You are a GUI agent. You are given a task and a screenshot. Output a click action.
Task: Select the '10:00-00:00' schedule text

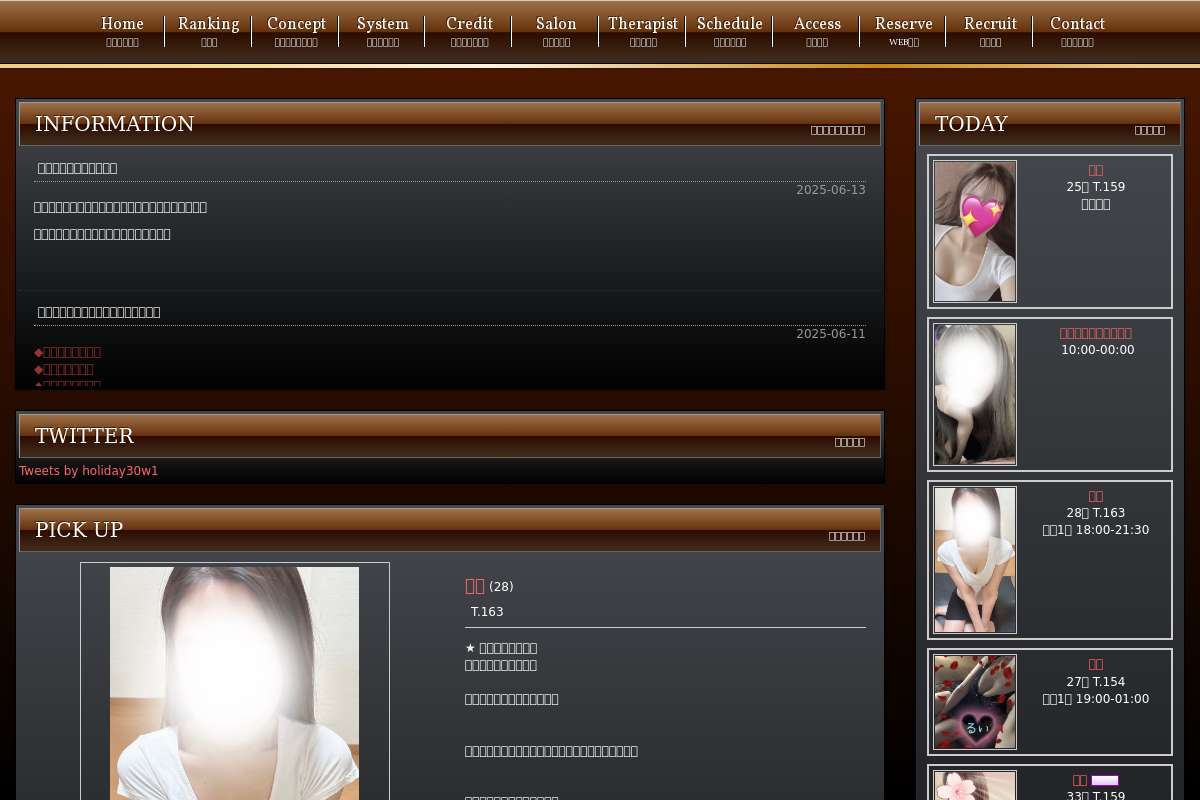[1098, 350]
